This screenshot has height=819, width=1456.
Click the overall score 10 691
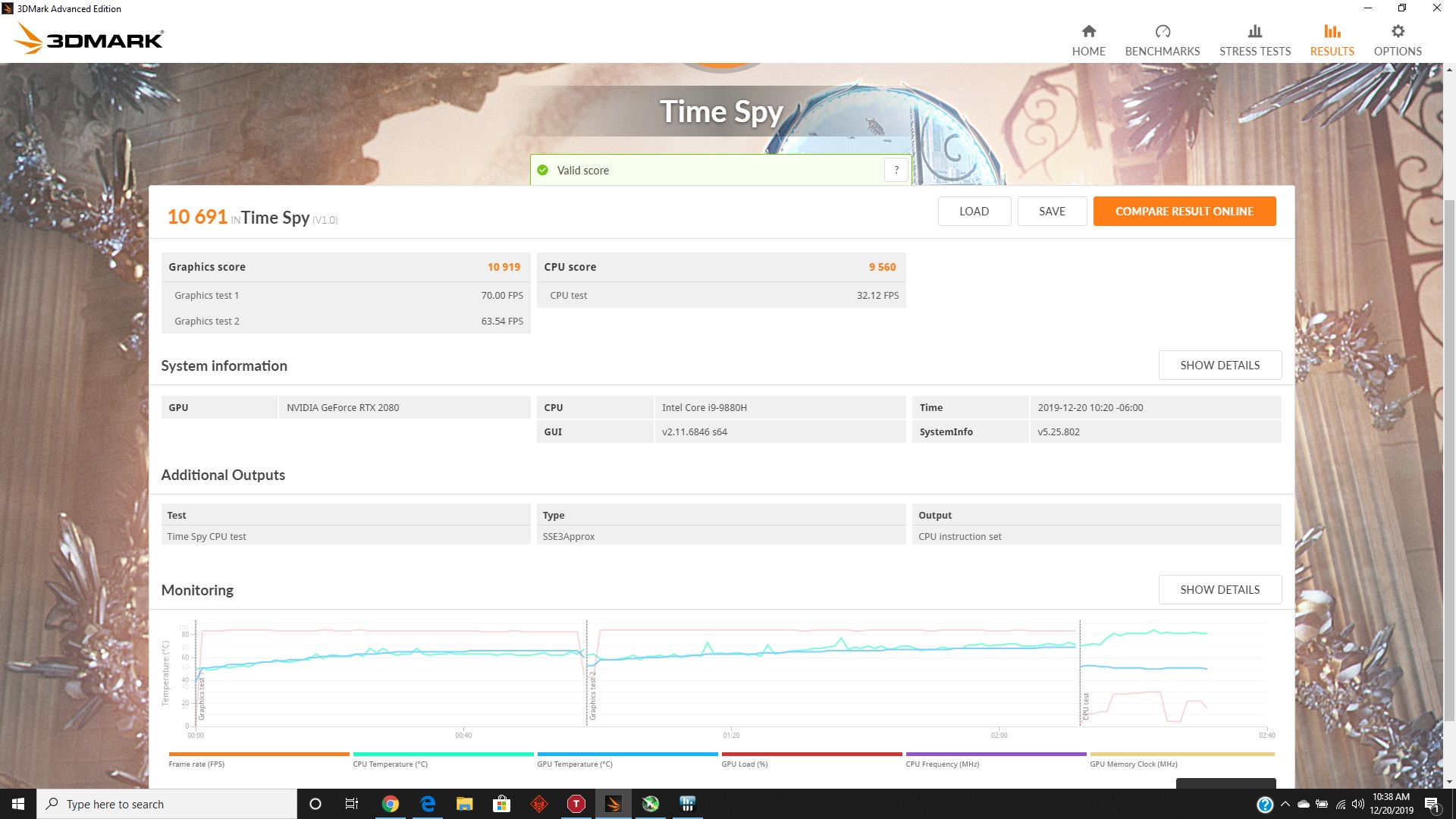click(x=197, y=217)
